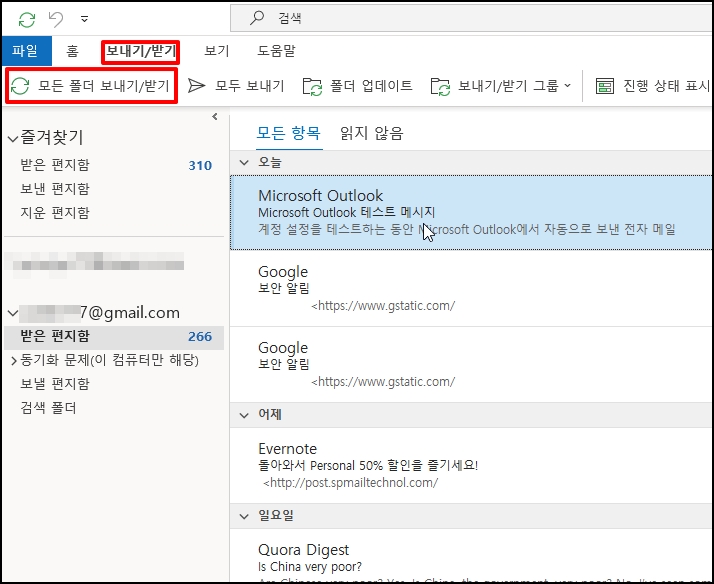The width and height of the screenshot is (714, 584).
Task: Click the unread count 310
Action: (x=200, y=165)
